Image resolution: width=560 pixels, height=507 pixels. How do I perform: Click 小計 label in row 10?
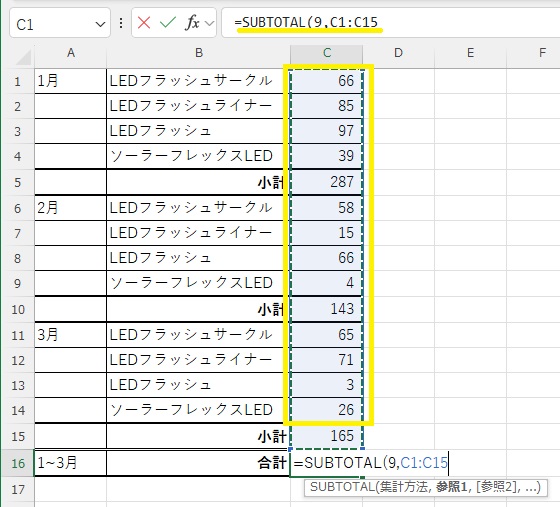click(271, 309)
